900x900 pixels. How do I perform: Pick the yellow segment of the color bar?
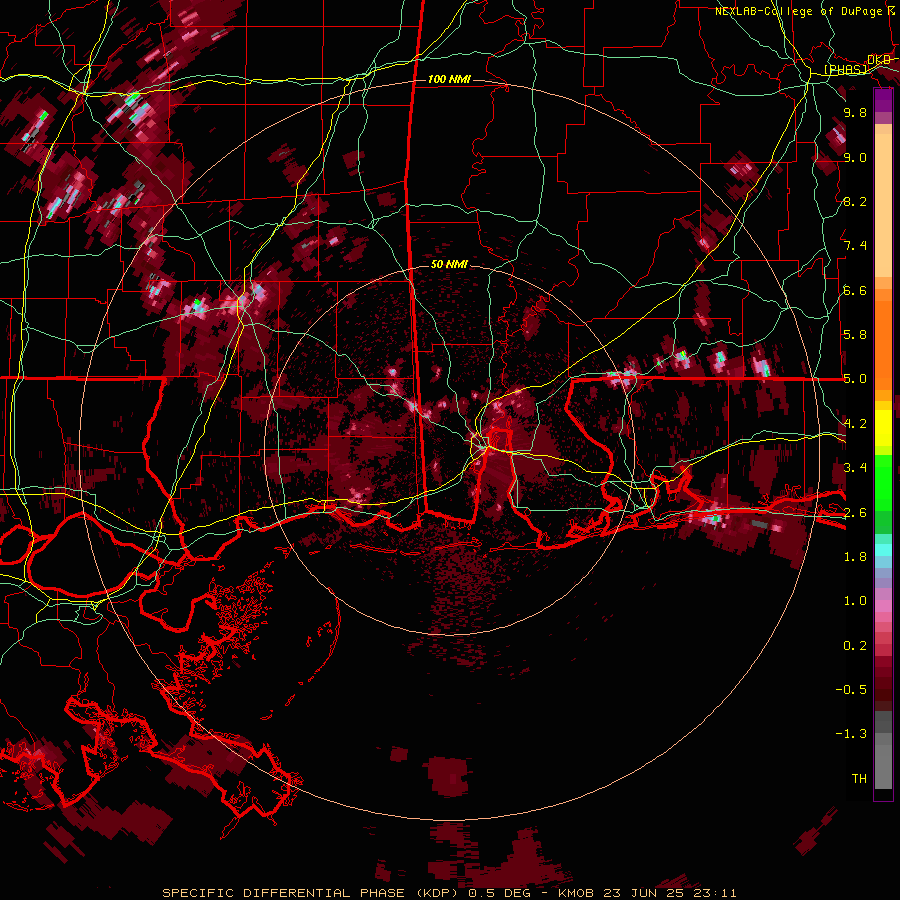coord(883,428)
